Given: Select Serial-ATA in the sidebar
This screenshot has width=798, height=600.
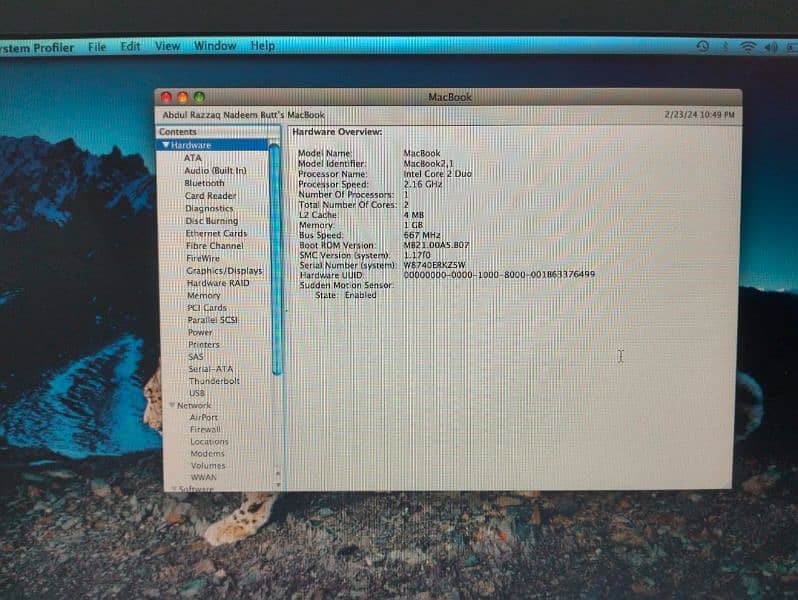Looking at the screenshot, I should 210,369.
